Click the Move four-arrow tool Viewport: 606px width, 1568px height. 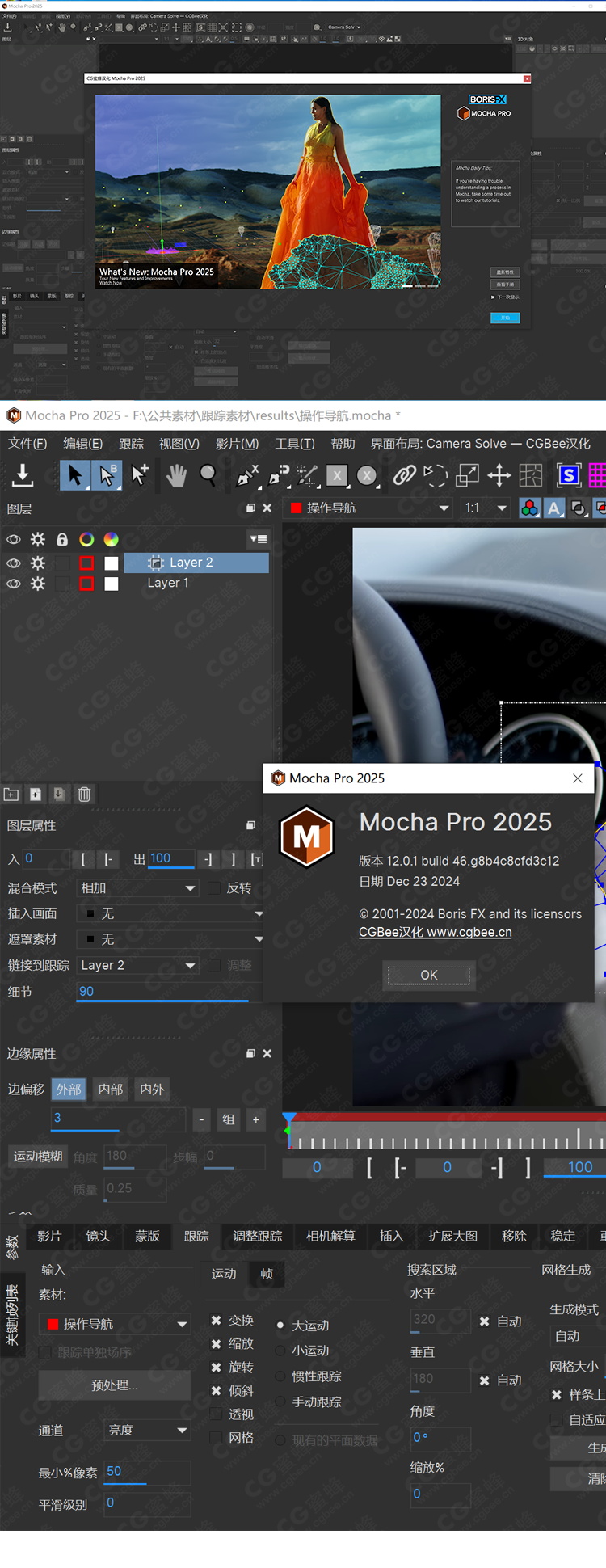(499, 475)
